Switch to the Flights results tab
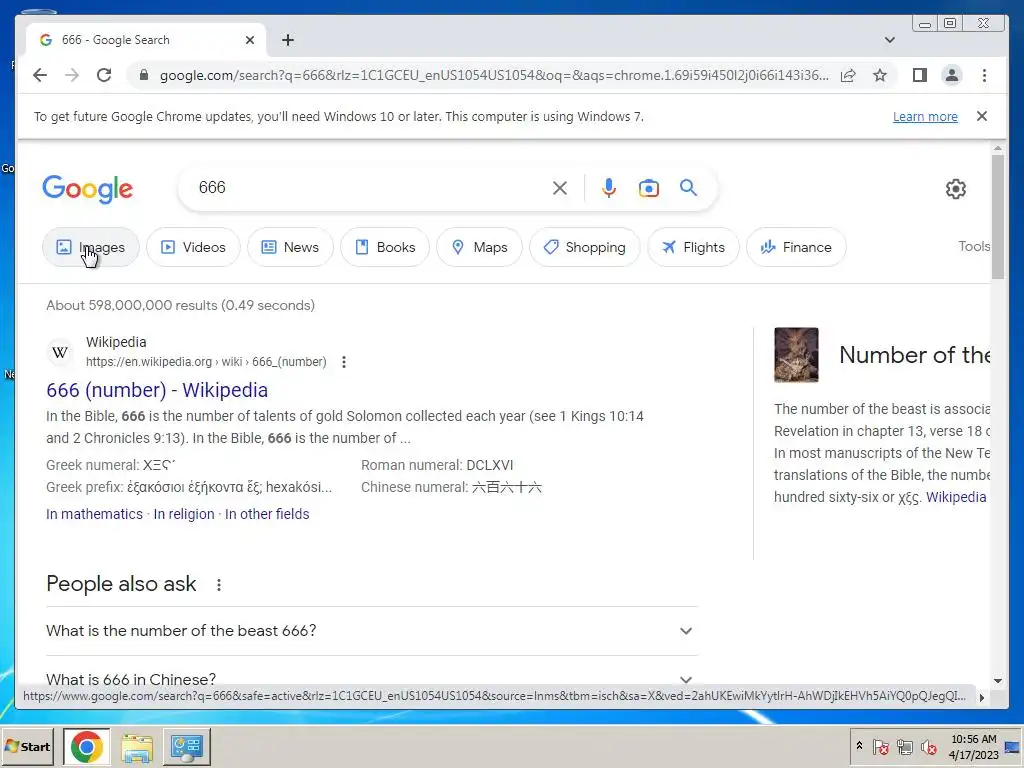 pyautogui.click(x=693, y=247)
